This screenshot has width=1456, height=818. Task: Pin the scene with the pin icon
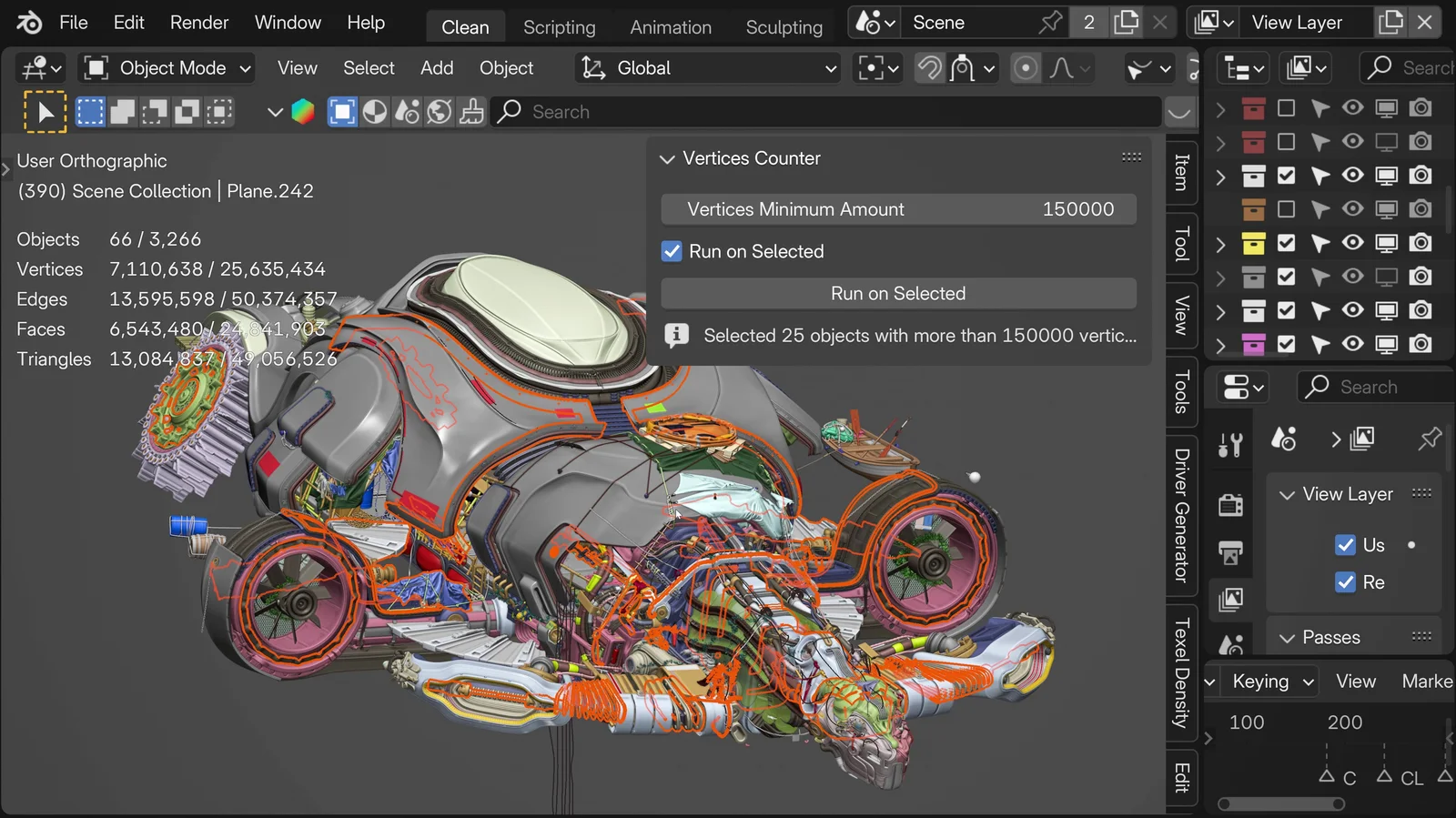click(1050, 23)
